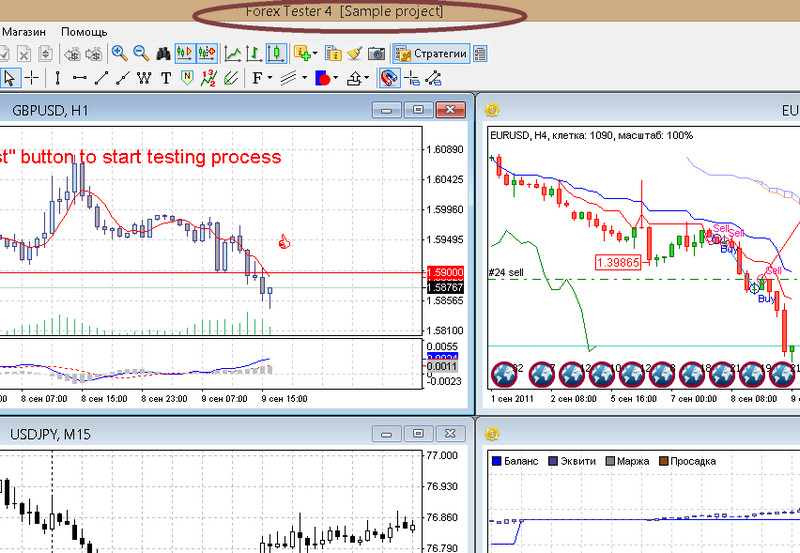Open the binoculars search tool
800x553 pixels.
click(163, 53)
